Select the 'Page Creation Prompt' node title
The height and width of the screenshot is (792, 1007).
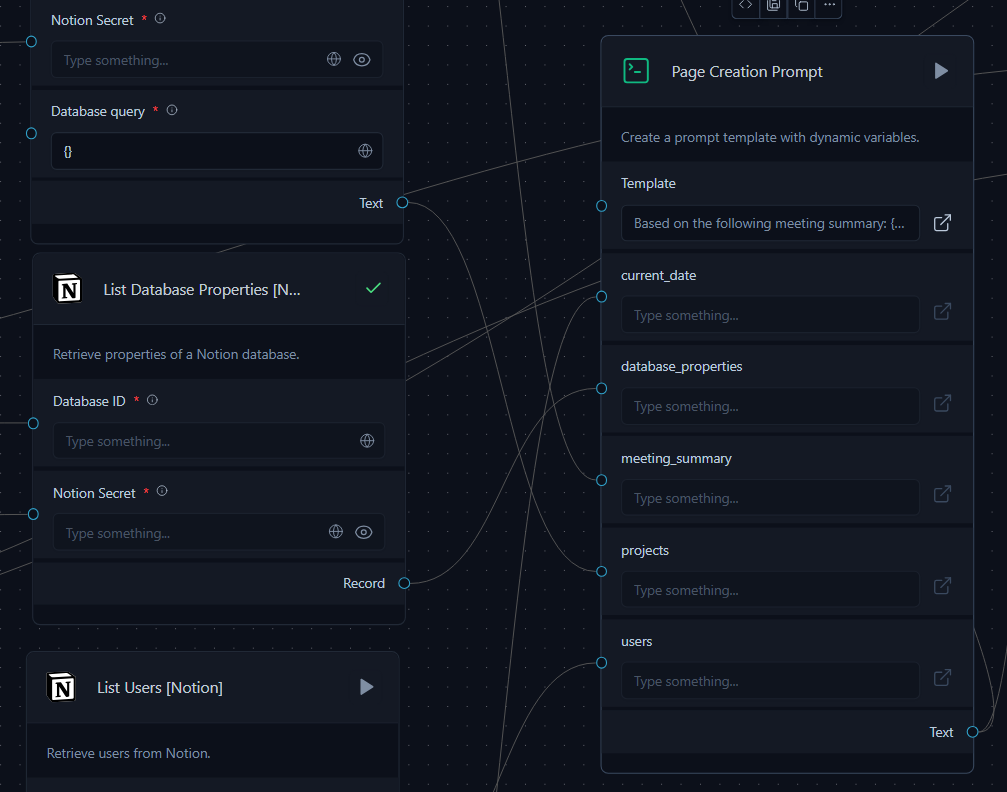click(747, 71)
